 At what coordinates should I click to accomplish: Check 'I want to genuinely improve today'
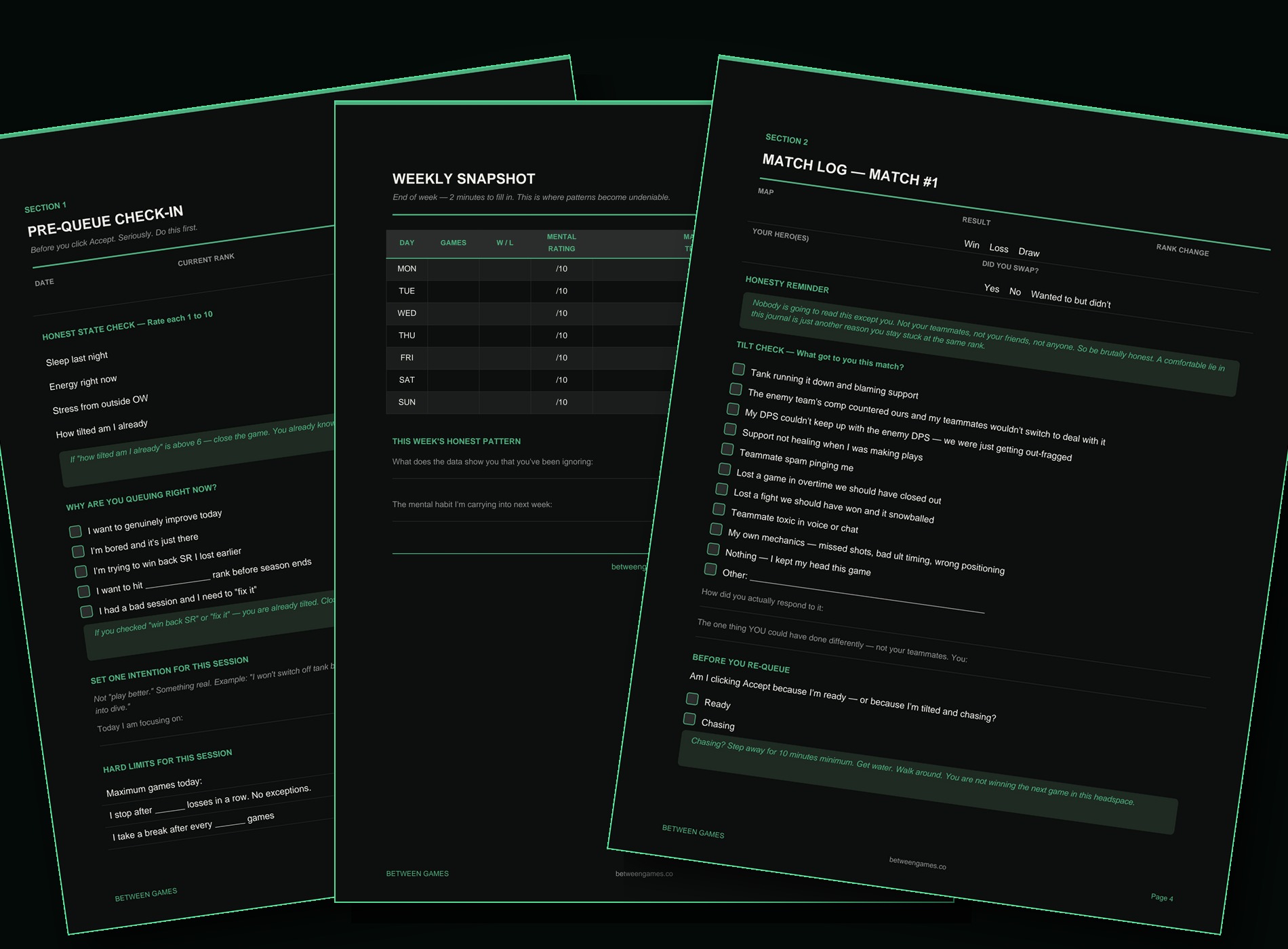(75, 531)
